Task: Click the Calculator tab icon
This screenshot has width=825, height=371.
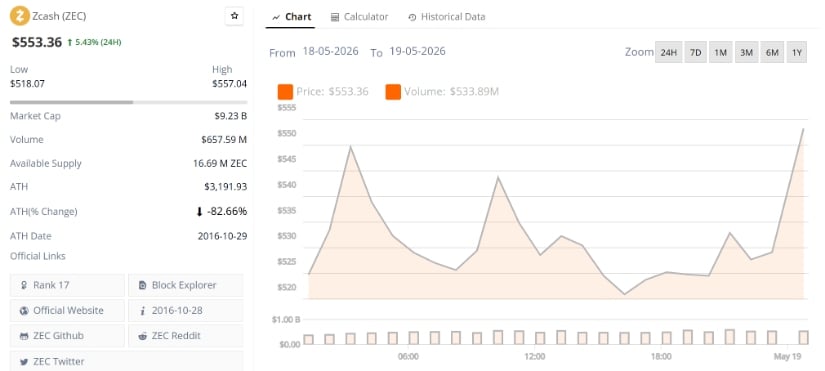Action: pos(335,17)
